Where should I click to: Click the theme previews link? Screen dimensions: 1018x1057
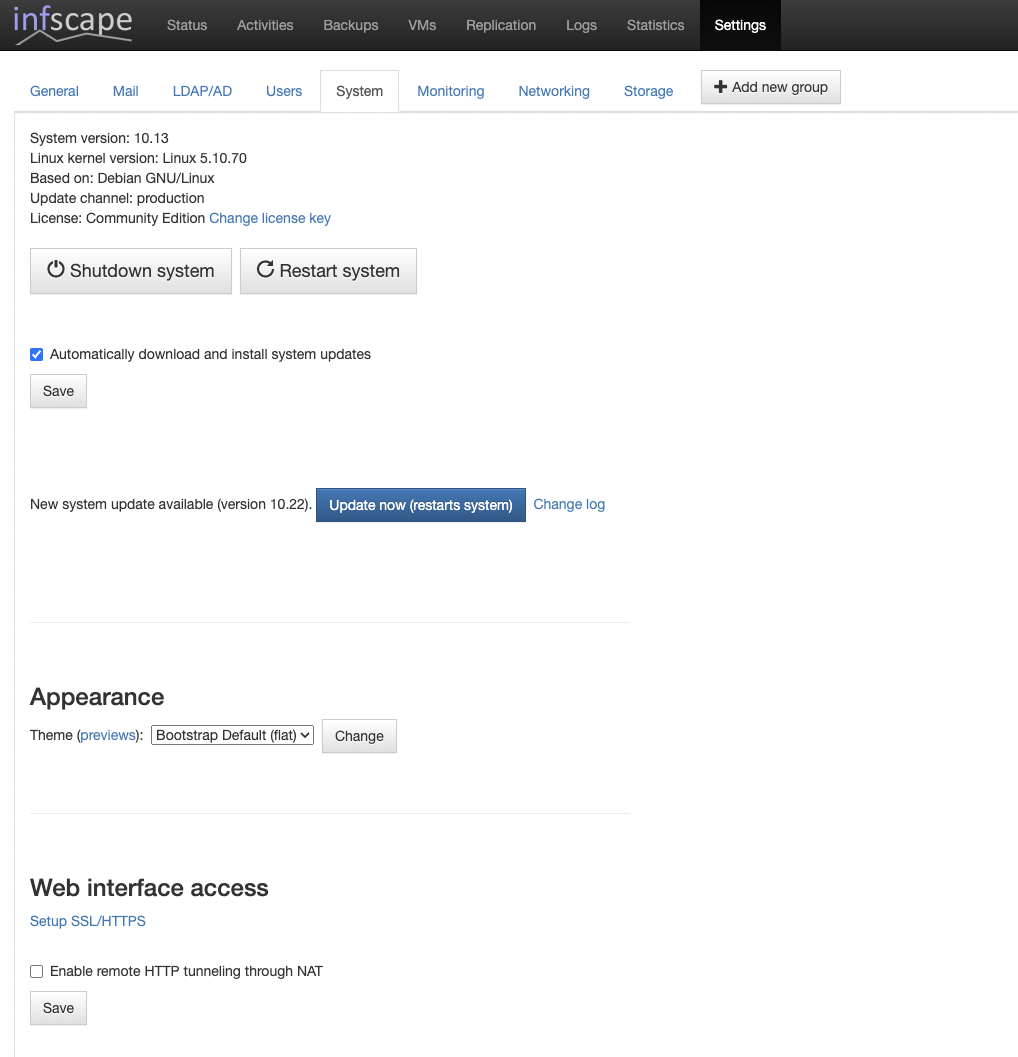tap(108, 735)
